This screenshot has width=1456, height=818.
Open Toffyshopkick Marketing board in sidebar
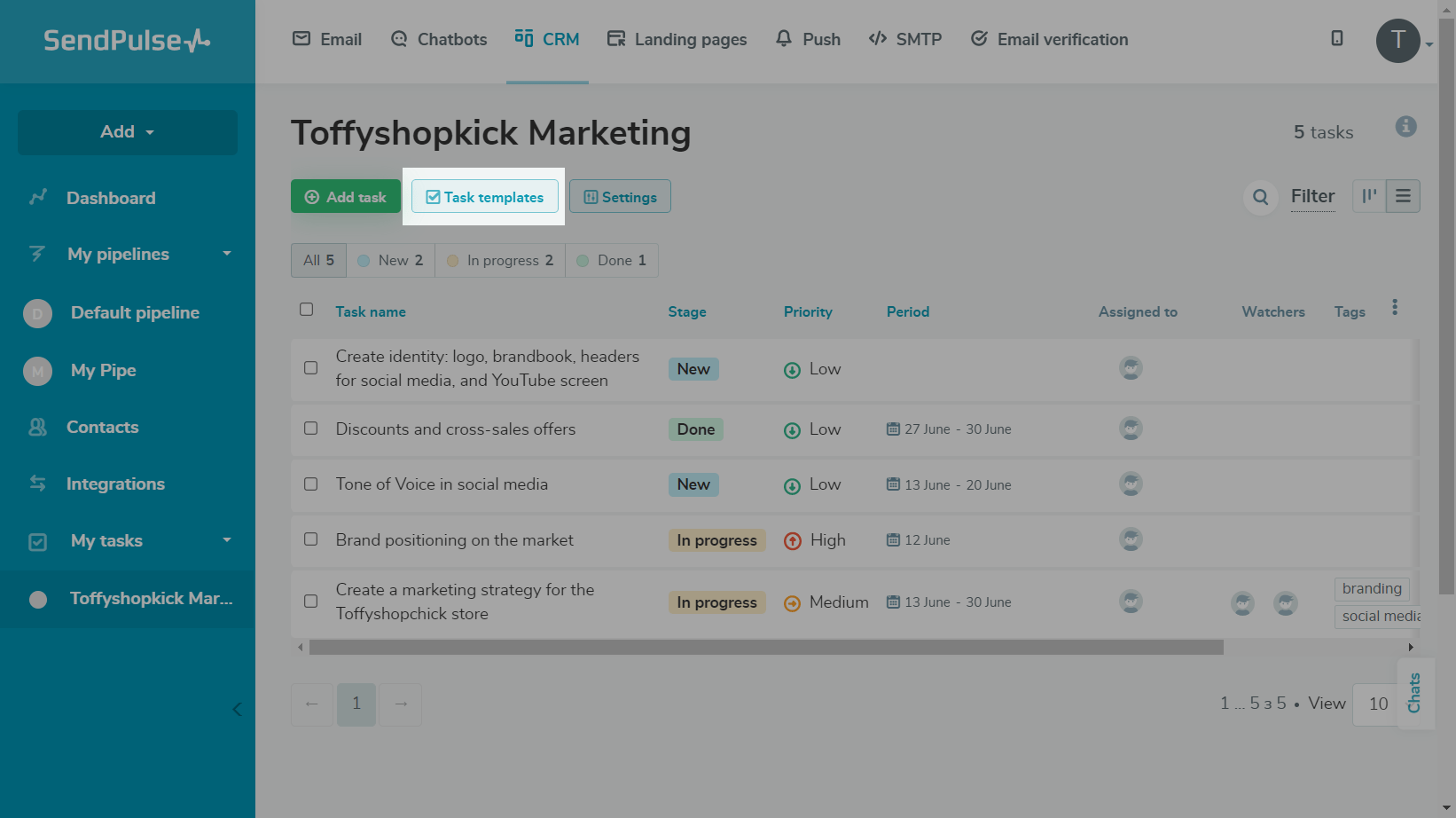(128, 599)
